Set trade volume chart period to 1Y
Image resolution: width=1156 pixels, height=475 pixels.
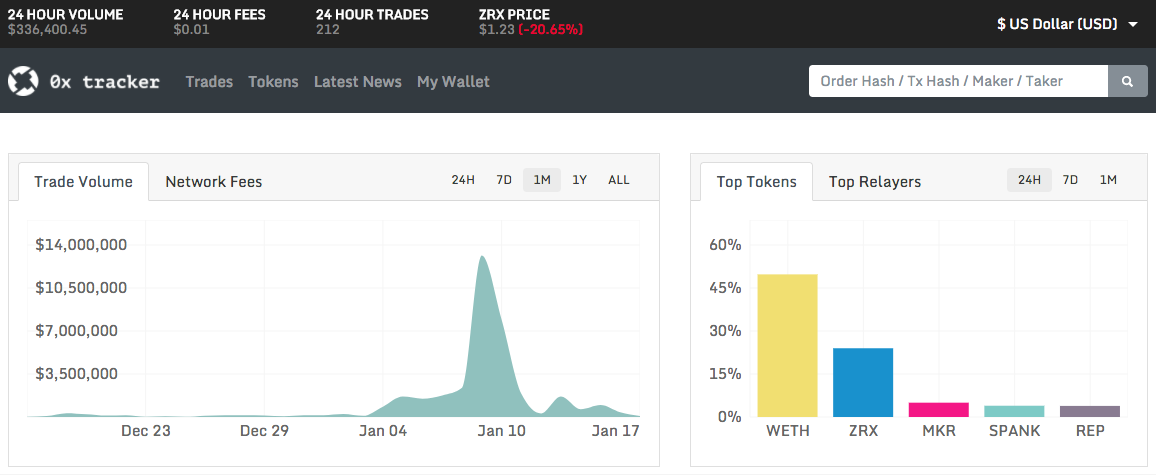580,180
